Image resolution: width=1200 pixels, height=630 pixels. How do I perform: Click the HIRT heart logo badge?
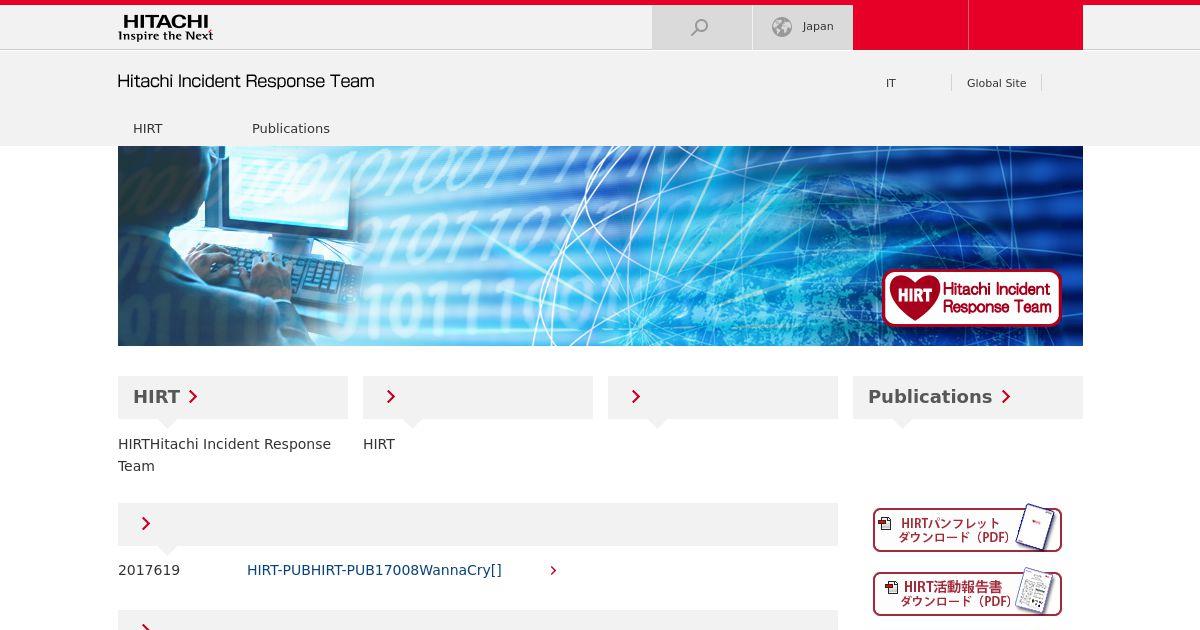[971, 298]
